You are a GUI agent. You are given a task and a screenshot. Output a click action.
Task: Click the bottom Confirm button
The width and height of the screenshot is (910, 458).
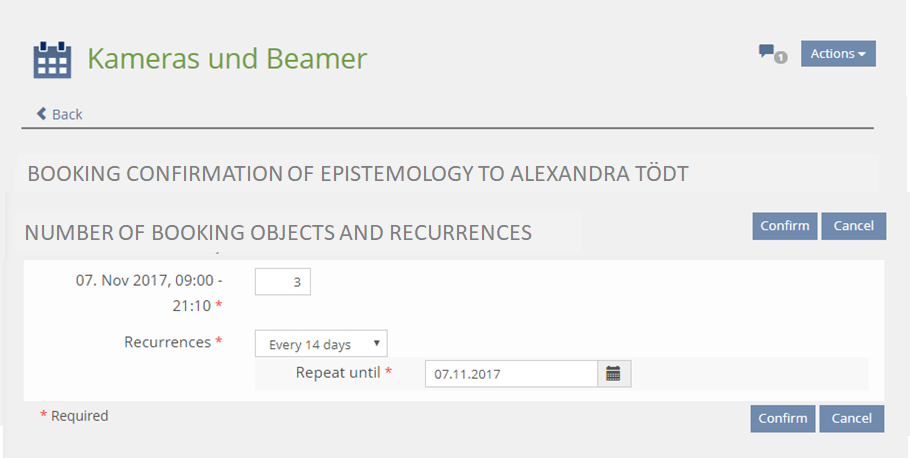(783, 418)
